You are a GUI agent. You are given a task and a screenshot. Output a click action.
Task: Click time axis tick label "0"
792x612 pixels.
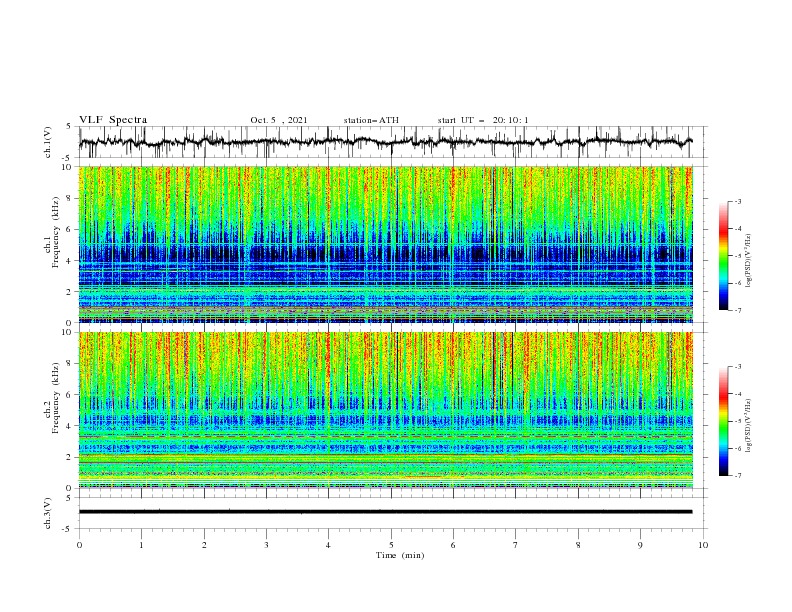(x=79, y=545)
